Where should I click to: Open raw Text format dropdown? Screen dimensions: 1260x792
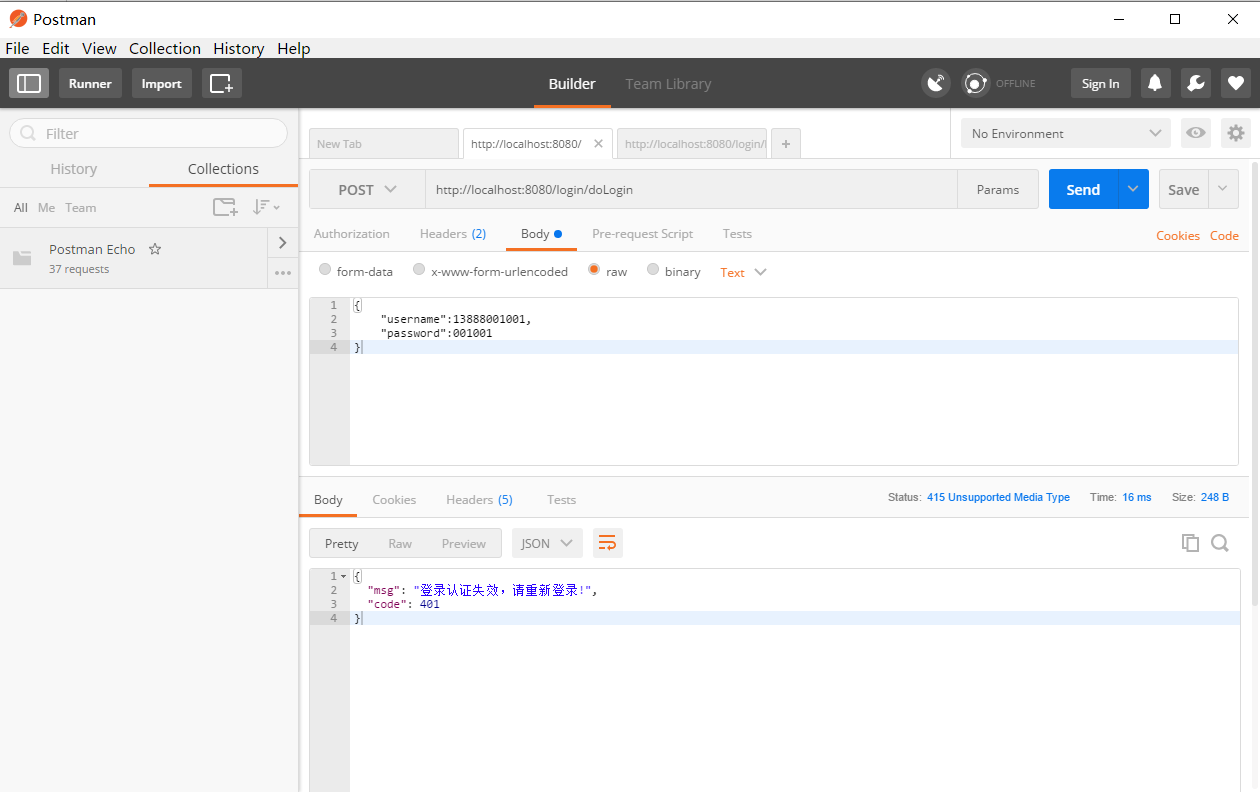pos(743,272)
